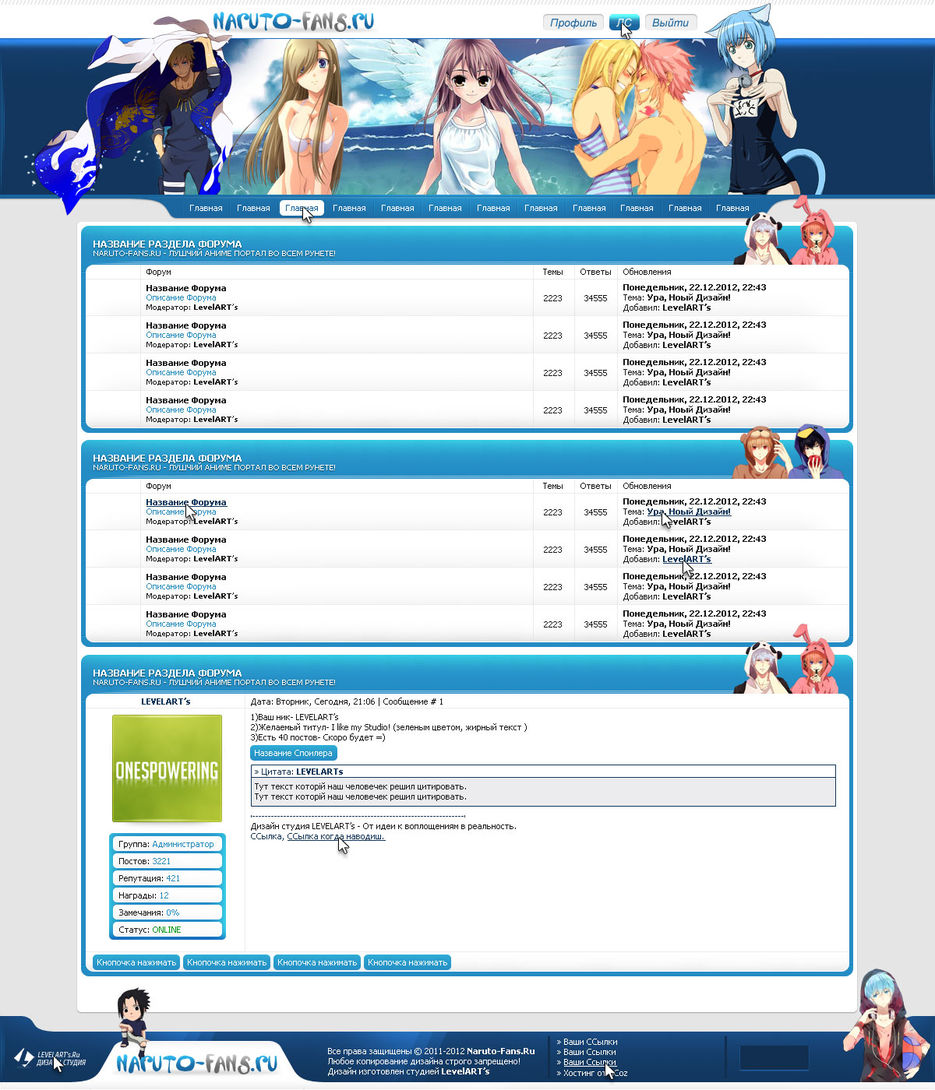Open the underlined LevelART's author link
The width and height of the screenshot is (935, 1090).
pyautogui.click(x=686, y=559)
